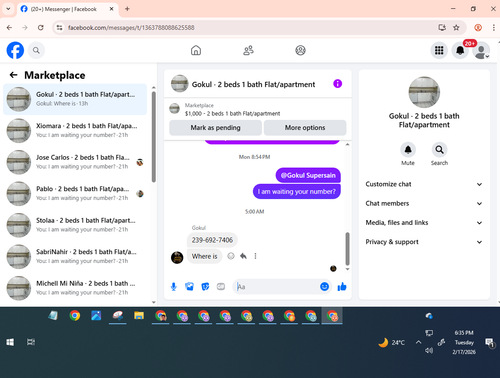The image size is (500, 378).
Task: Open more options for 'Where is' message
Action: coord(255,256)
